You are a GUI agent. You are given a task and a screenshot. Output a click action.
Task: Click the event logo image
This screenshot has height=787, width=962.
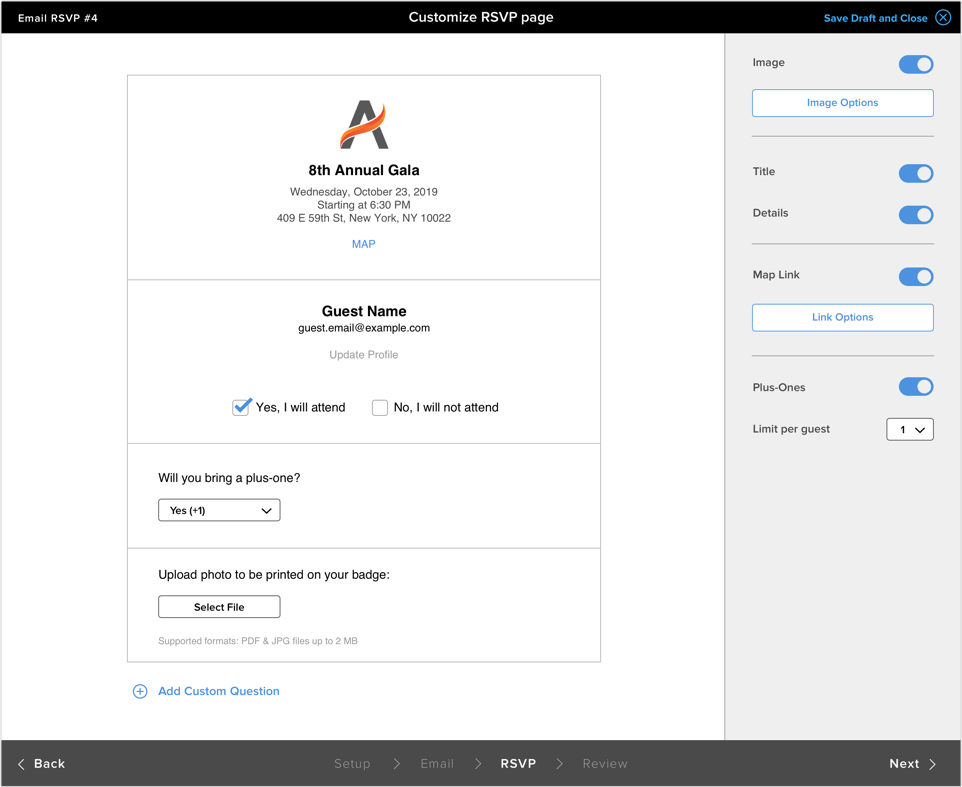[x=364, y=125]
